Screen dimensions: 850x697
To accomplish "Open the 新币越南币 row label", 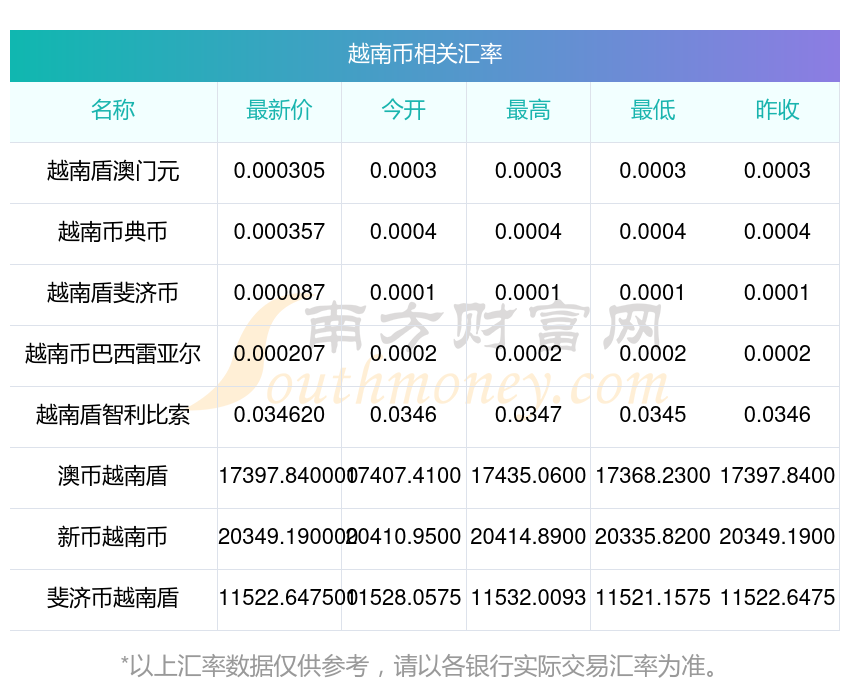I will click(x=113, y=537).
